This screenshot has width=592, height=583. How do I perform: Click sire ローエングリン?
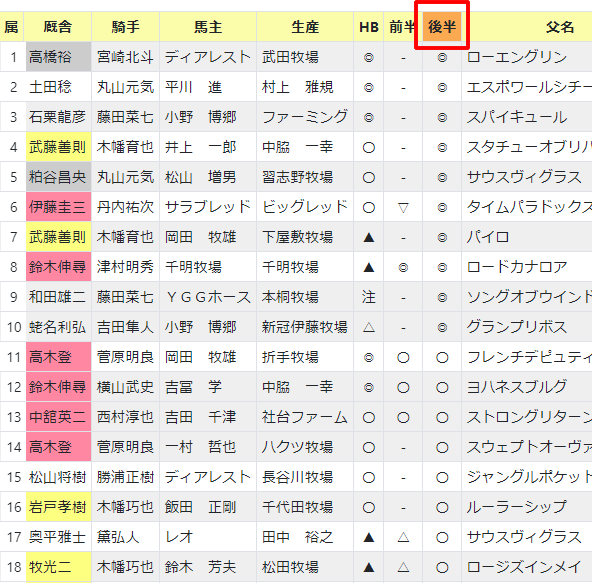[517, 57]
